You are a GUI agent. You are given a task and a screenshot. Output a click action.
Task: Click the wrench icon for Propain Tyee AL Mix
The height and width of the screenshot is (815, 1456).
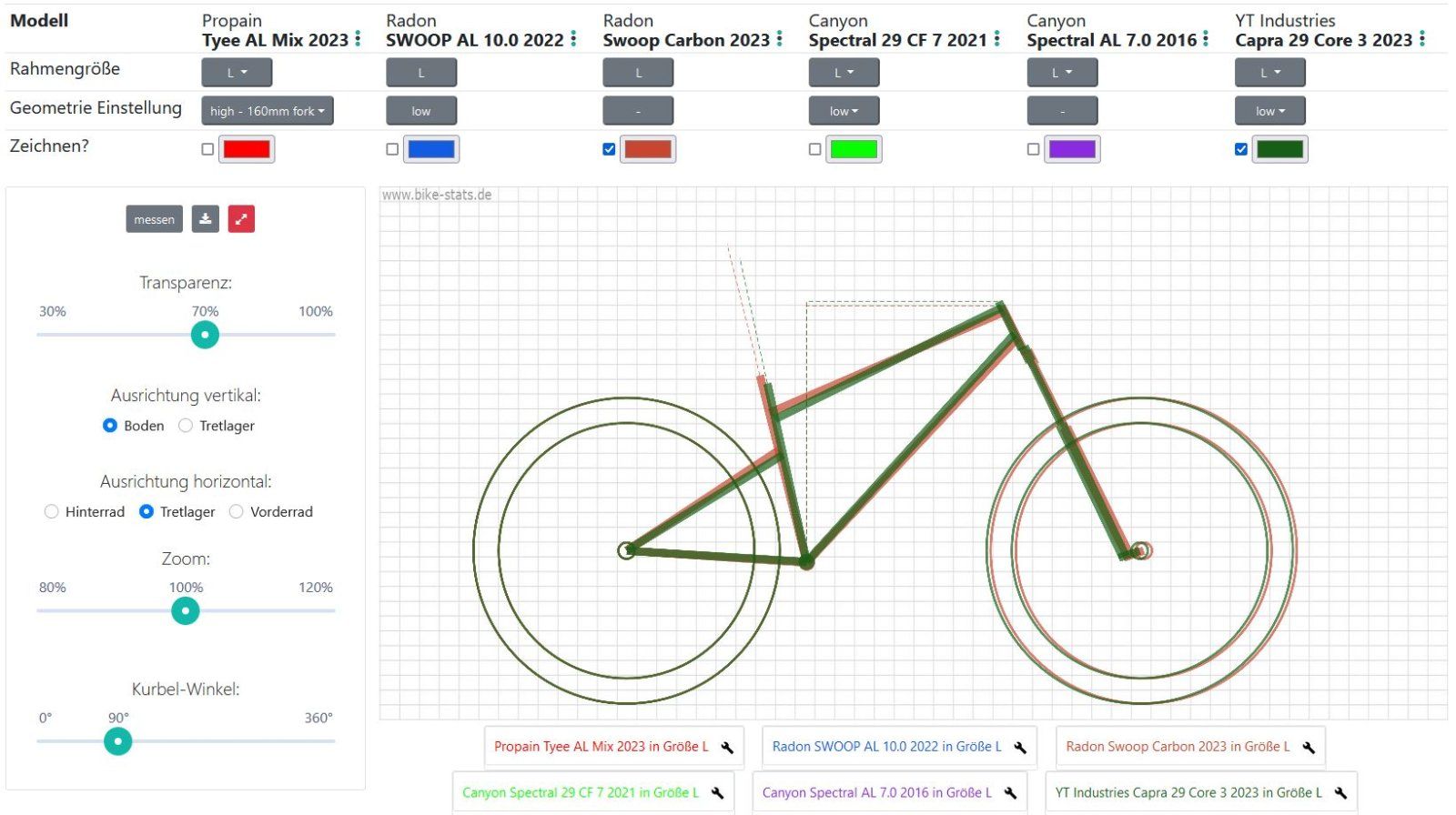click(x=727, y=748)
